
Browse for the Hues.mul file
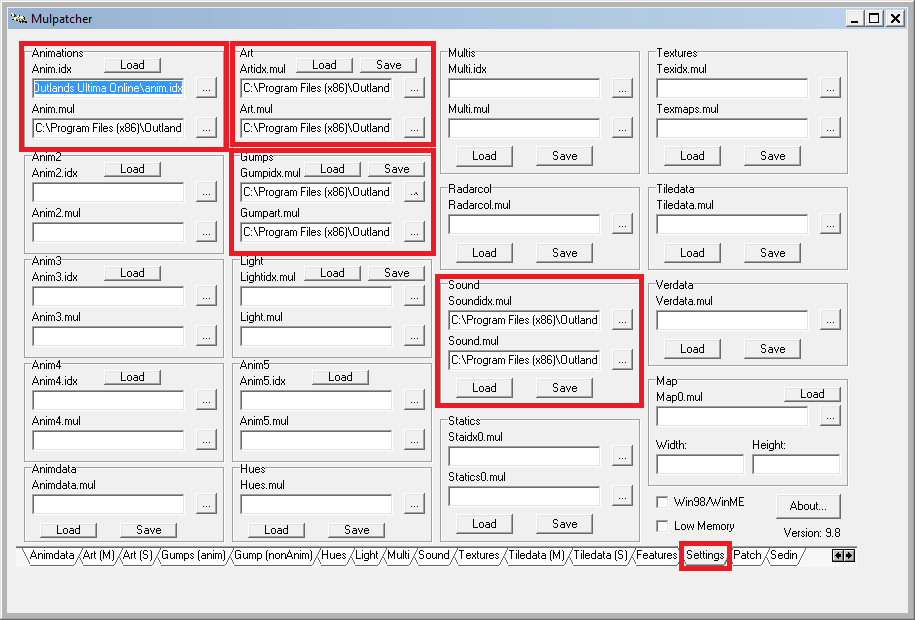point(414,504)
